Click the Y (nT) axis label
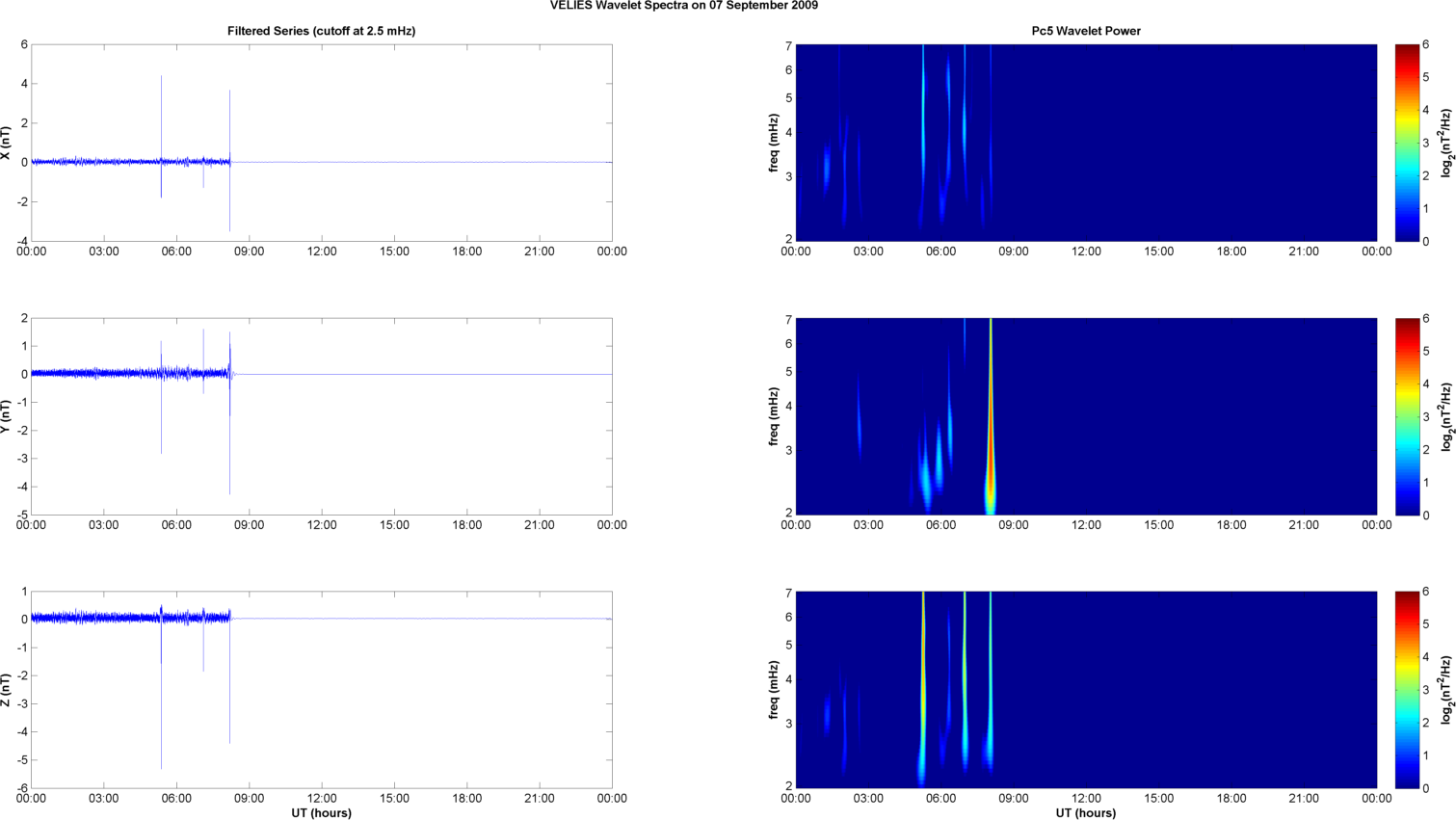The height and width of the screenshot is (820, 1456). click(x=7, y=416)
